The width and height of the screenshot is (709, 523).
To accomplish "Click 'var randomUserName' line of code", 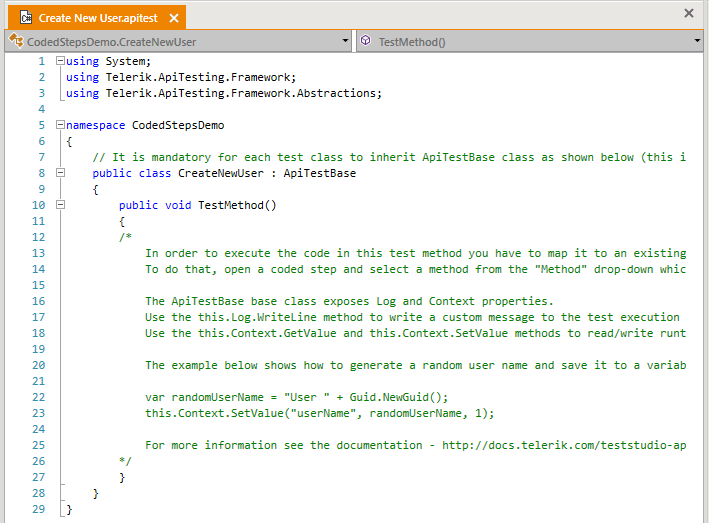I will pyautogui.click(x=297, y=397).
